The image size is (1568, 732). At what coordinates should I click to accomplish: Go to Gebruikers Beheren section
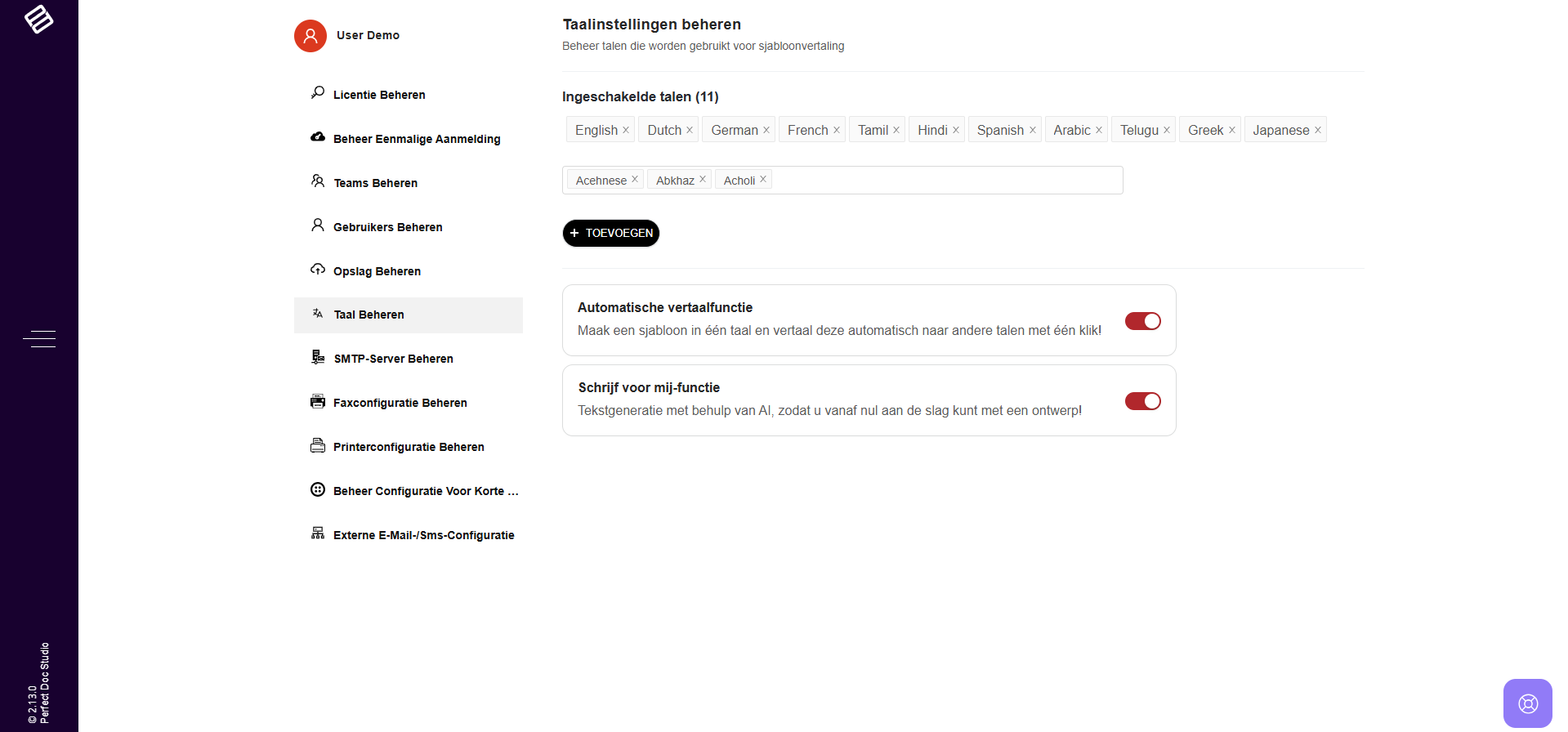coord(387,227)
